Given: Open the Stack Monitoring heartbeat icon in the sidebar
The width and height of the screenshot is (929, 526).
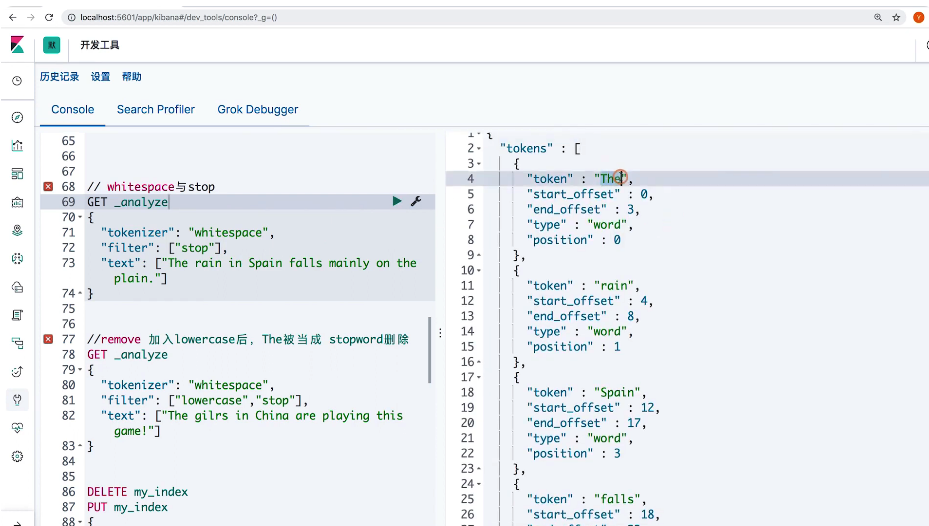Looking at the screenshot, I should coord(17,427).
